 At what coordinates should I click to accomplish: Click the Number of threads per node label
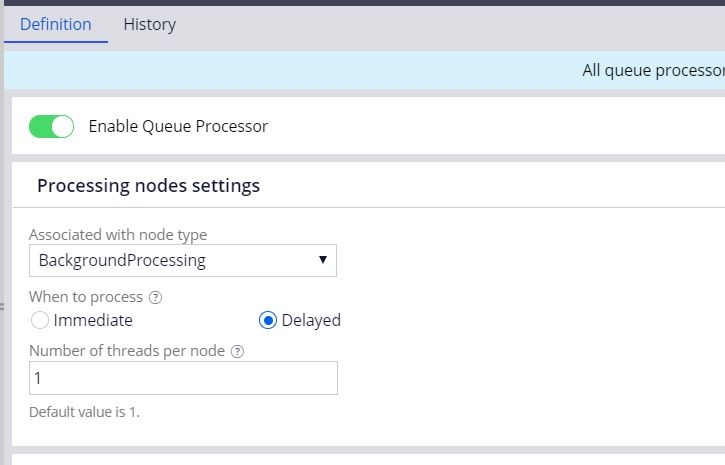(127, 350)
